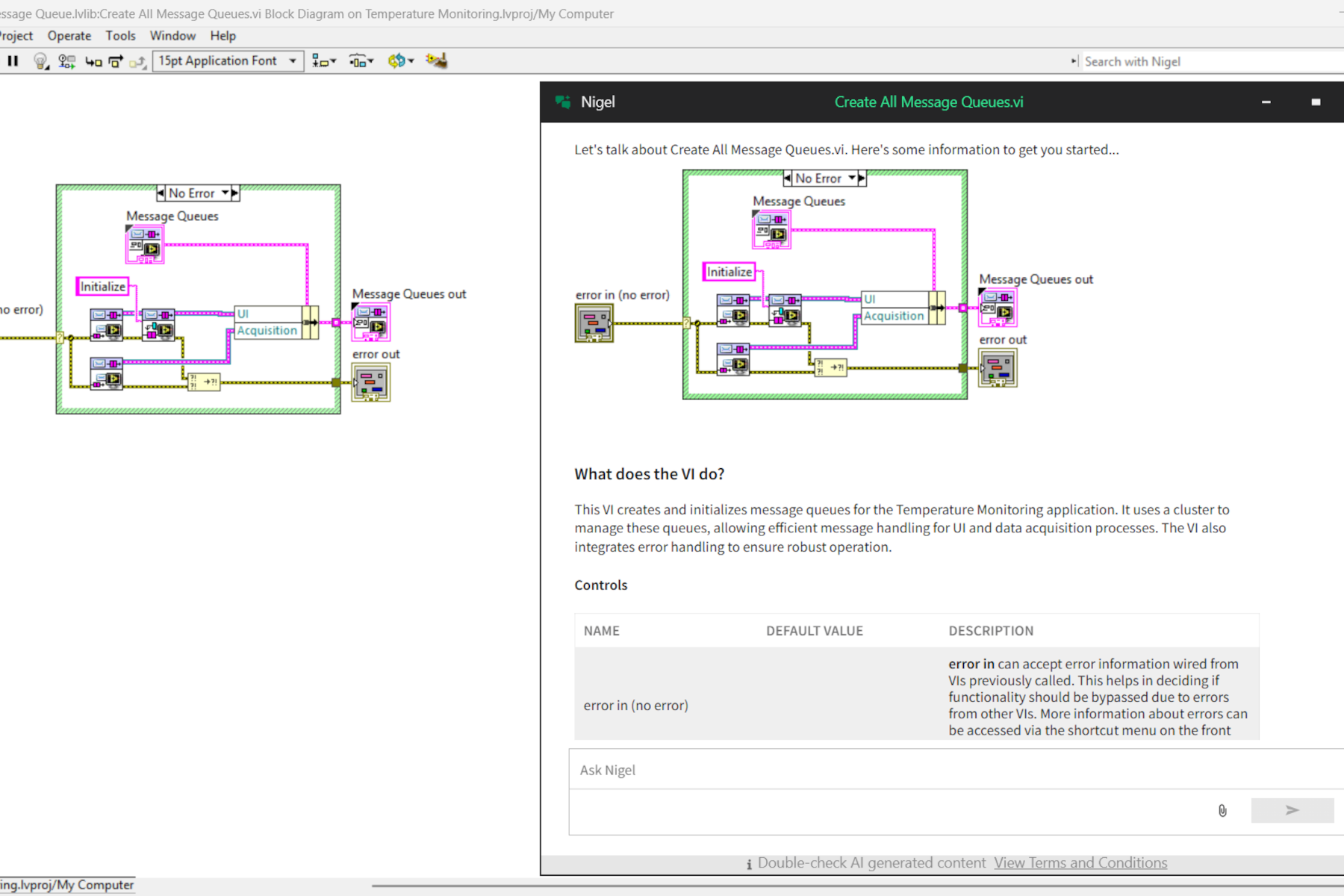Click the Clean Up Diagram broom icon

click(x=436, y=61)
